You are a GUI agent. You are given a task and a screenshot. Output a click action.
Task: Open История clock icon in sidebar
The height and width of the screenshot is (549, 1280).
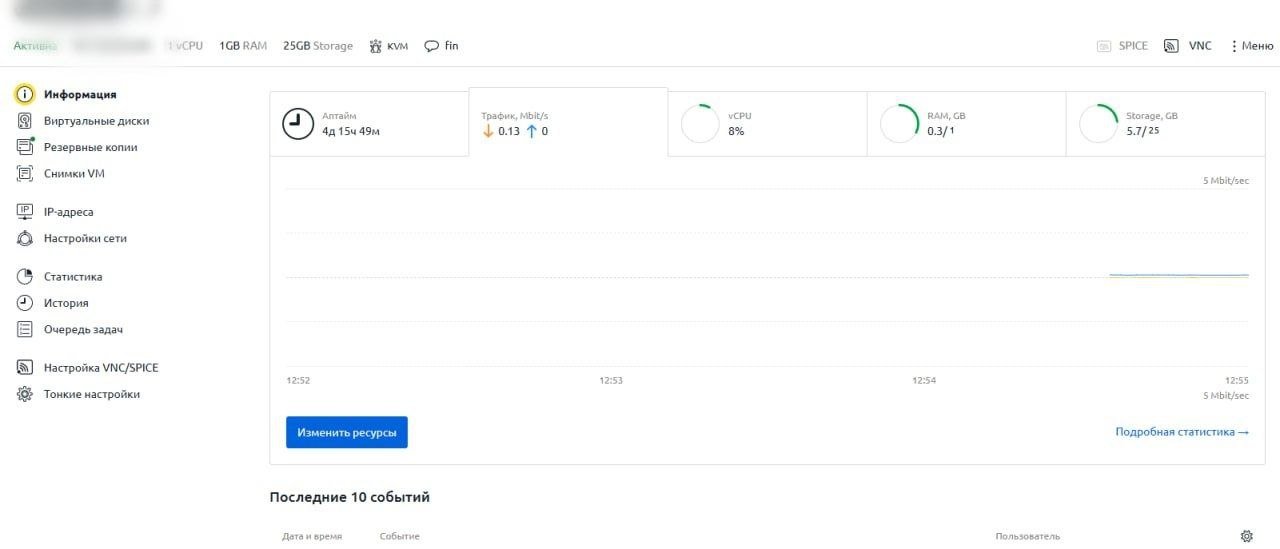(x=25, y=303)
